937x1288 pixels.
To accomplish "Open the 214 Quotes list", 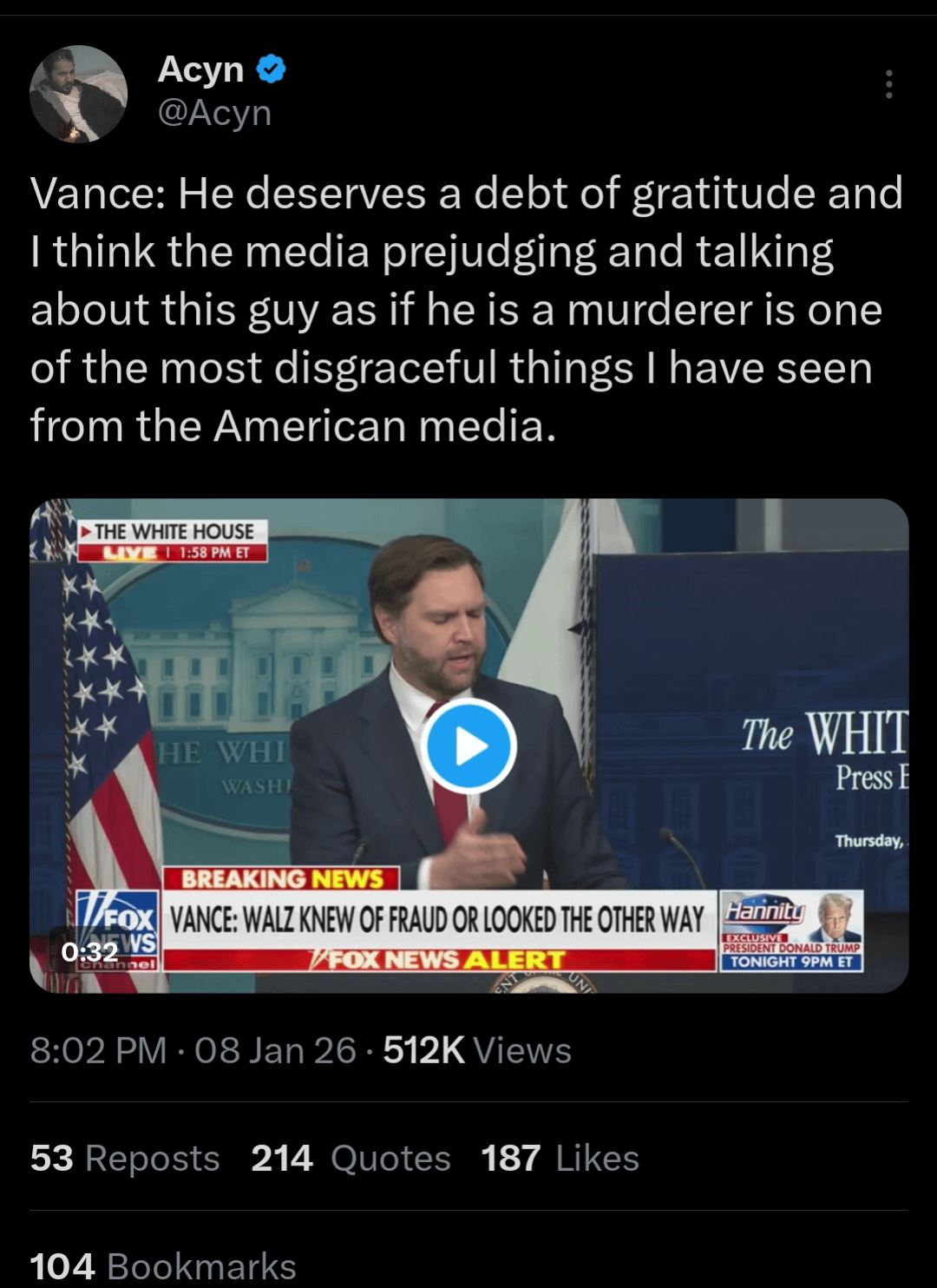I will (x=351, y=1158).
